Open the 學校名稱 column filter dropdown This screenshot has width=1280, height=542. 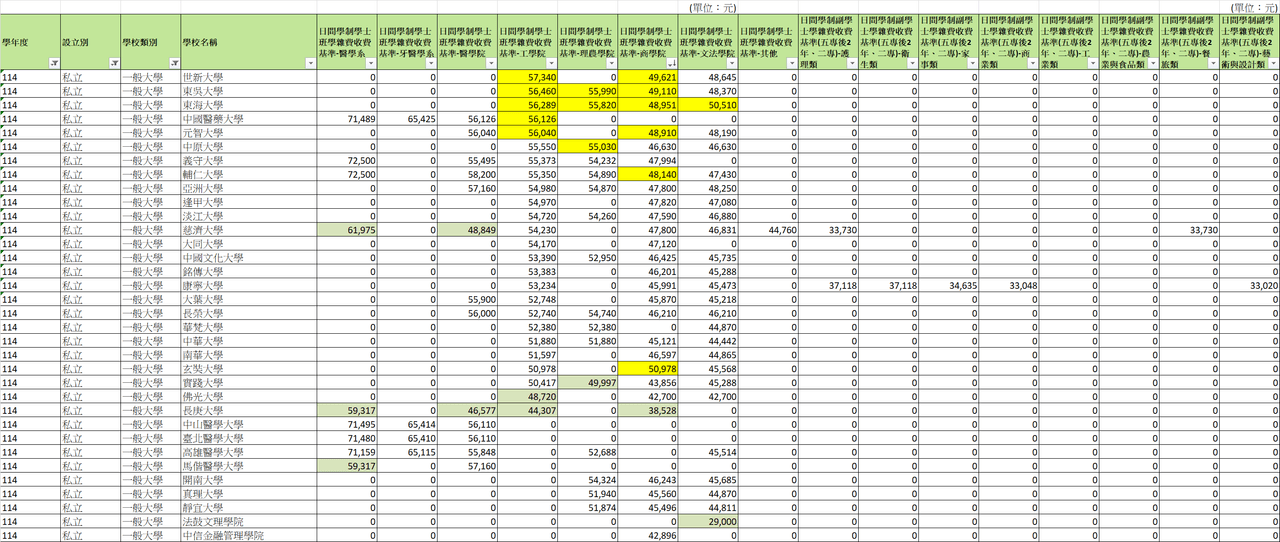click(x=311, y=63)
